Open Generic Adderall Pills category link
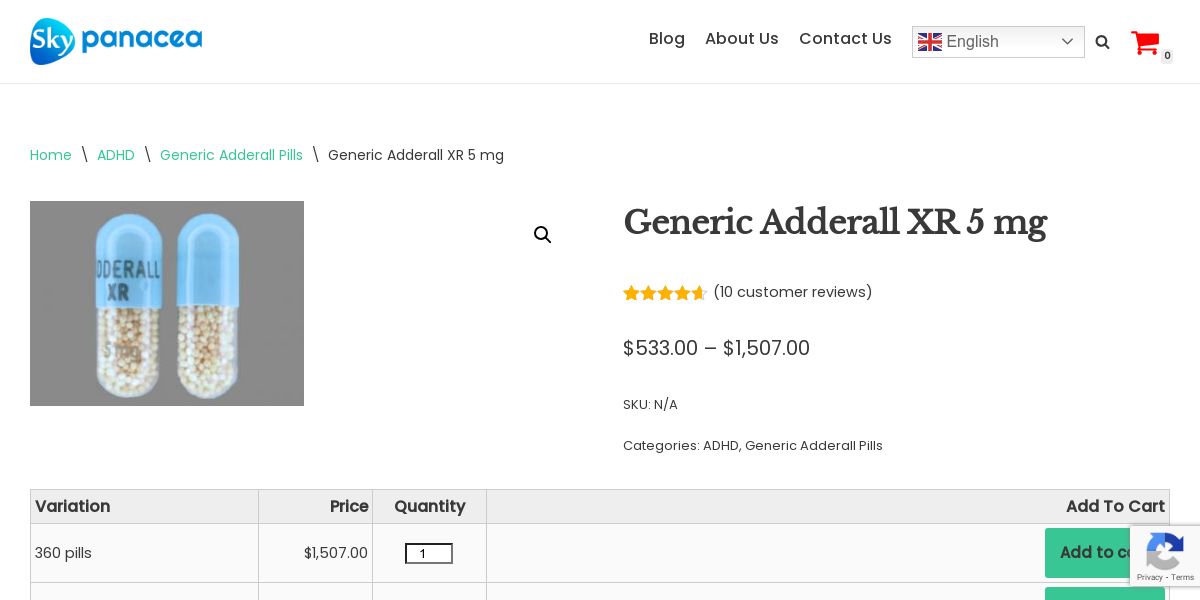This screenshot has width=1200, height=600. click(x=814, y=446)
